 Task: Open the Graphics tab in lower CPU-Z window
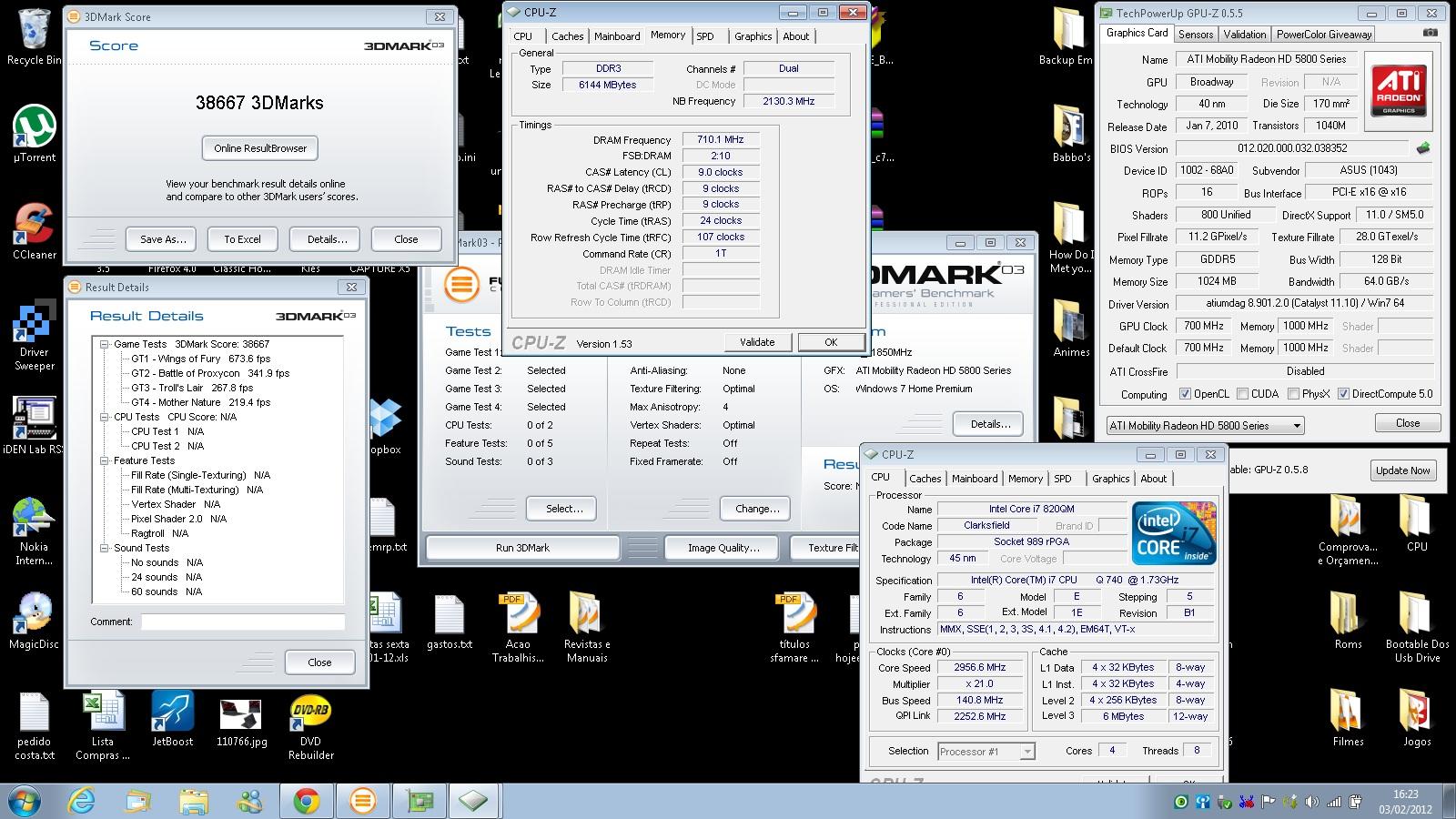[1110, 479]
